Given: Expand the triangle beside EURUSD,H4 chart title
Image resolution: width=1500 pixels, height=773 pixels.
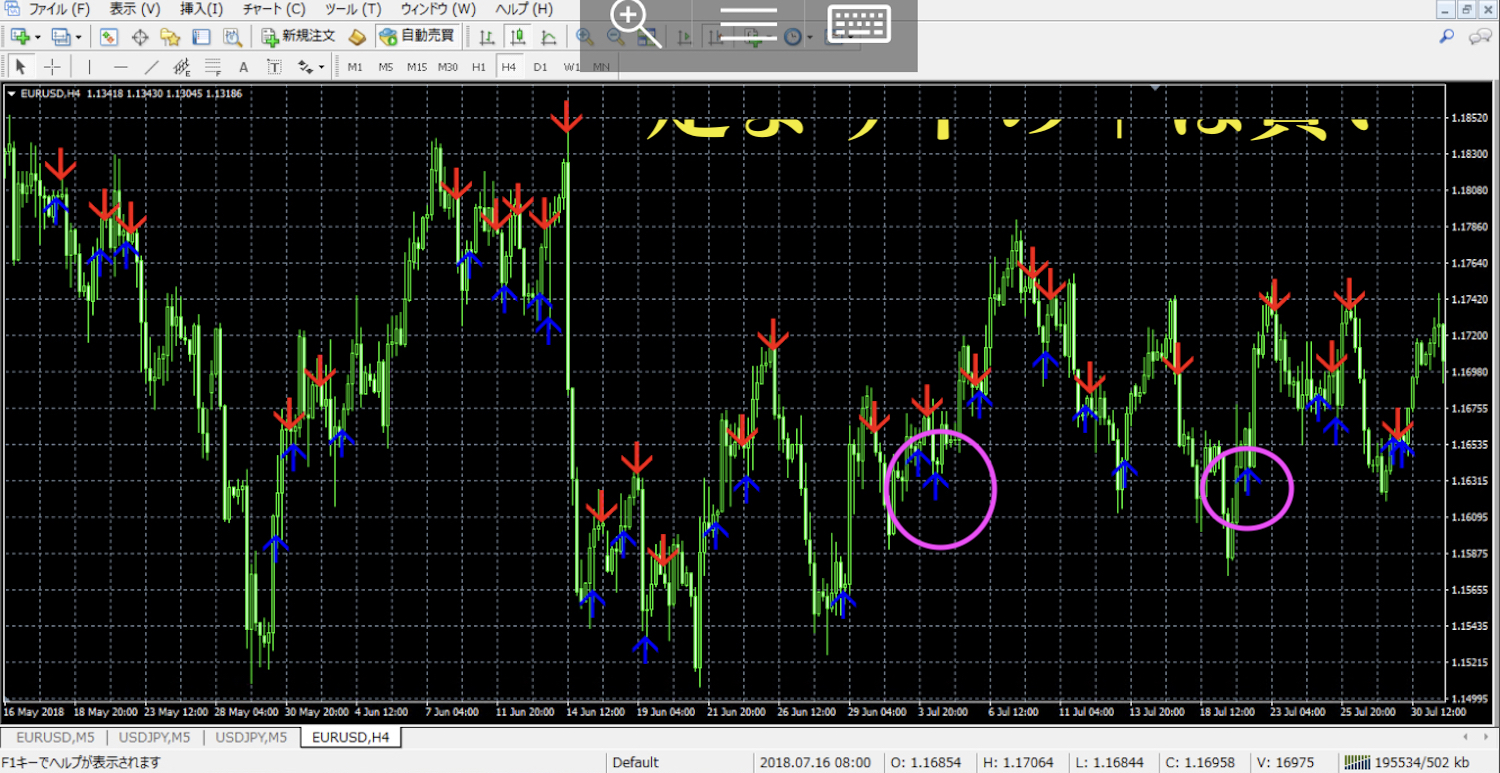Looking at the screenshot, I should coord(11,94).
